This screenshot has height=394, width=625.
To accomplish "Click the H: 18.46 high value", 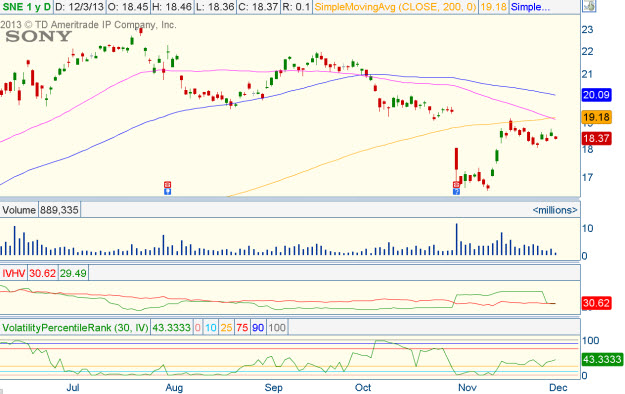I will tap(173, 7).
